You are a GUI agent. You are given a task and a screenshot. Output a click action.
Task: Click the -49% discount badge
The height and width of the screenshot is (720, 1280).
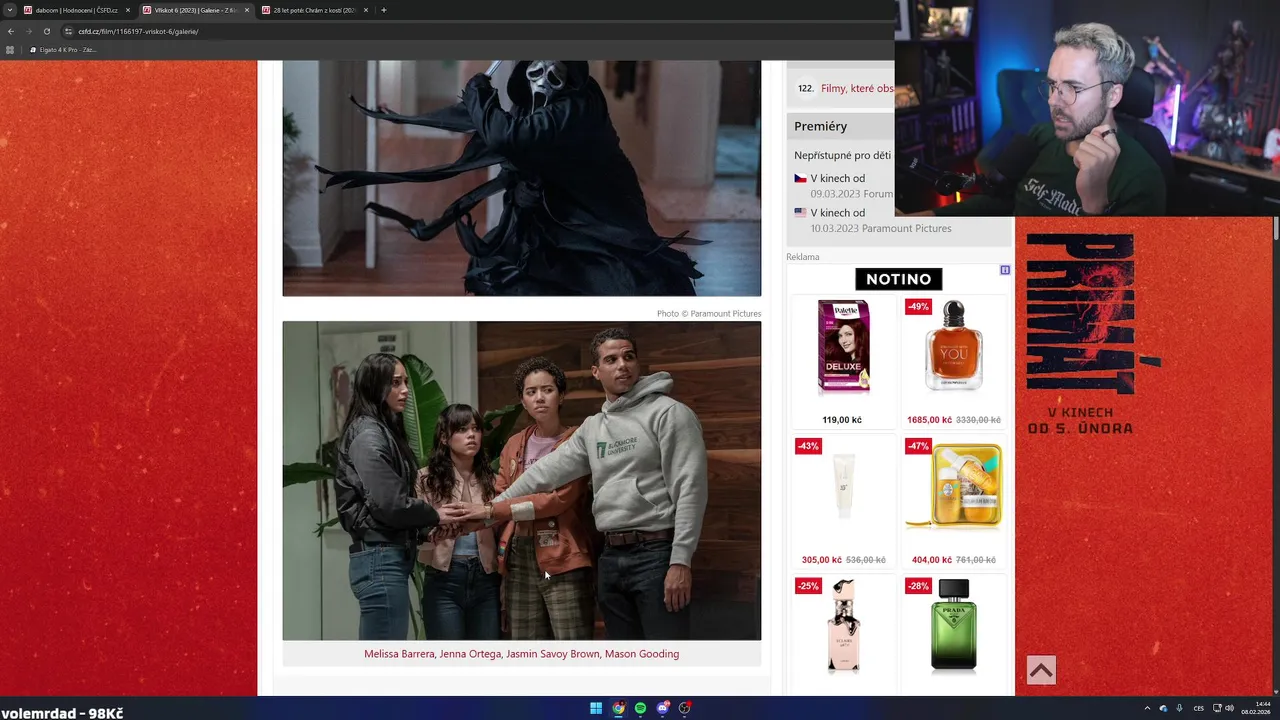click(918, 306)
